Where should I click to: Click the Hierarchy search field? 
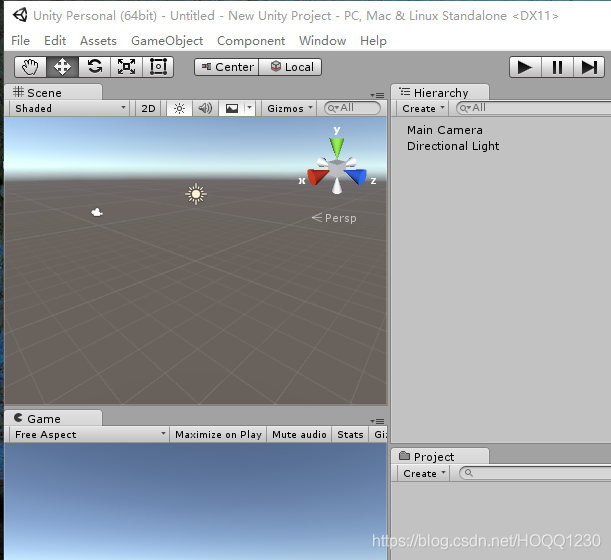tap(533, 108)
